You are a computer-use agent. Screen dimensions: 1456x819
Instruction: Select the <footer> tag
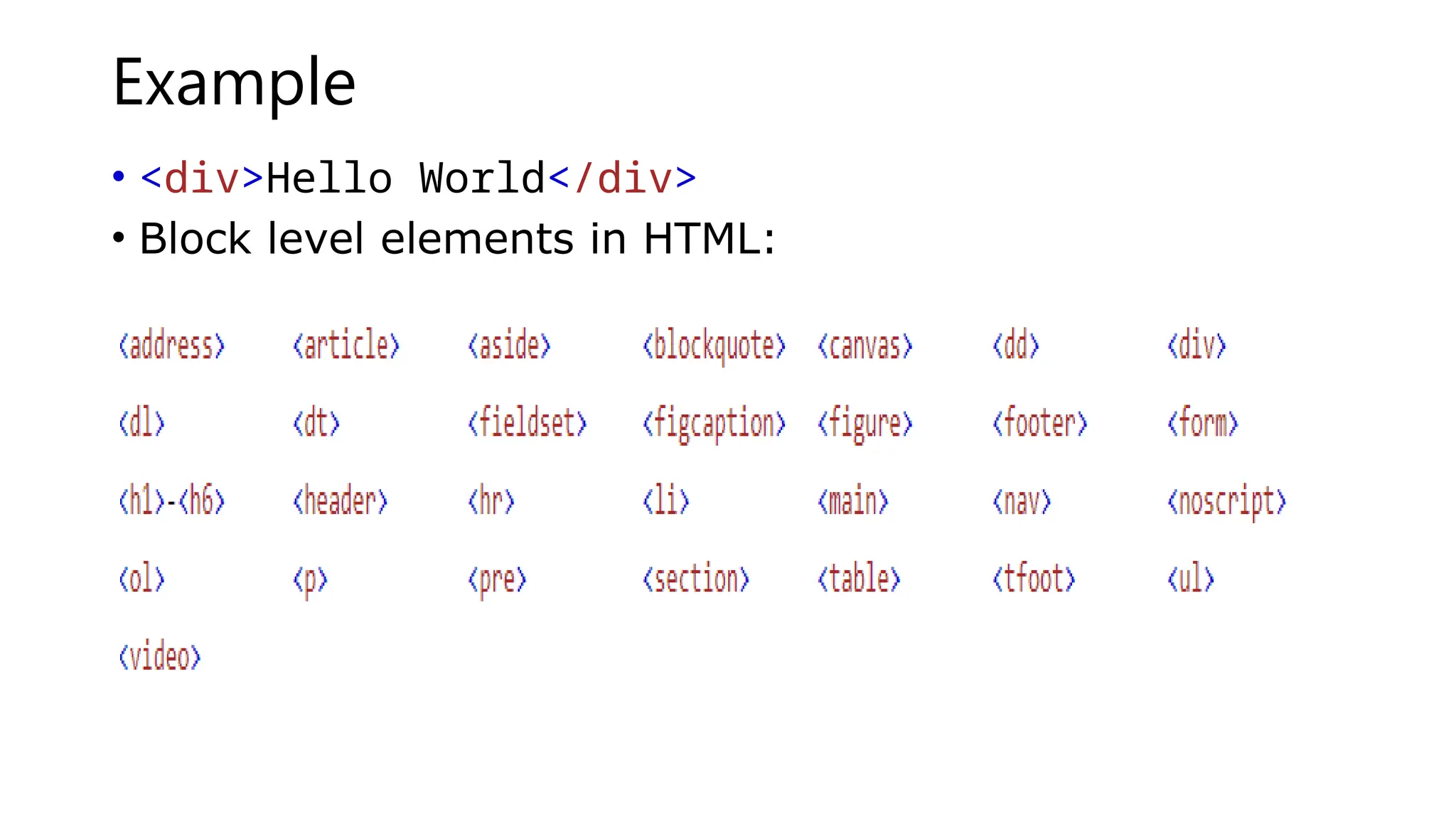1039,423
